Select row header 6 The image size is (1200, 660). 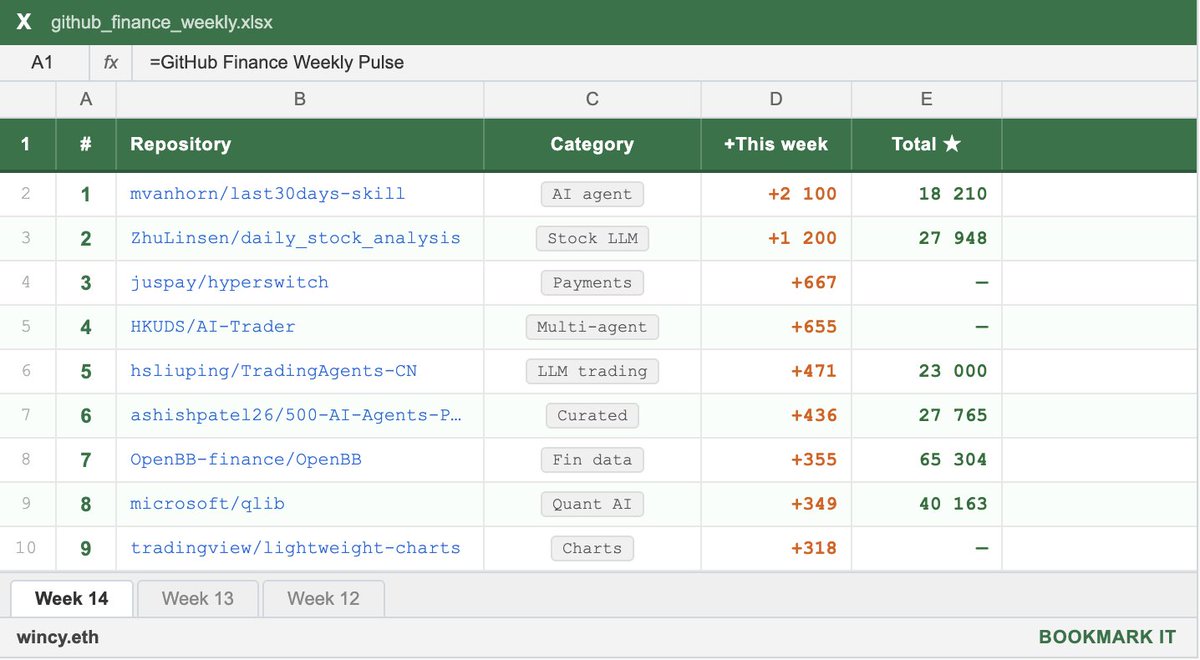(x=27, y=371)
